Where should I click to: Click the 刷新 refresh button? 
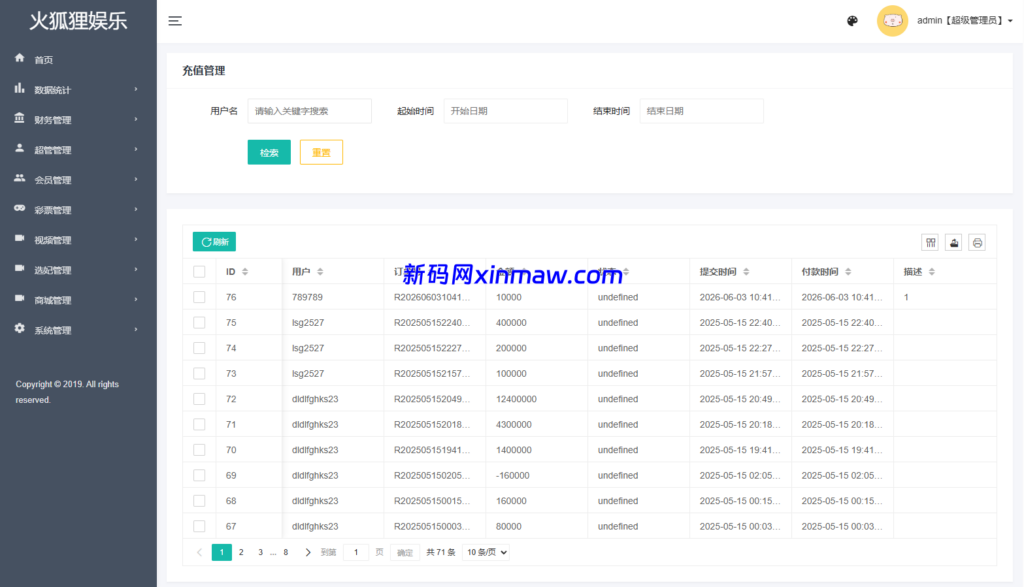pyautogui.click(x=214, y=242)
